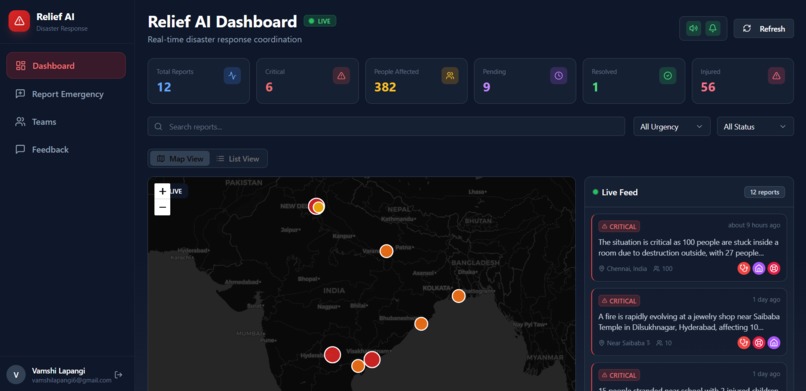Open Report Emergency page
The height and width of the screenshot is (391, 806).
click(66, 94)
